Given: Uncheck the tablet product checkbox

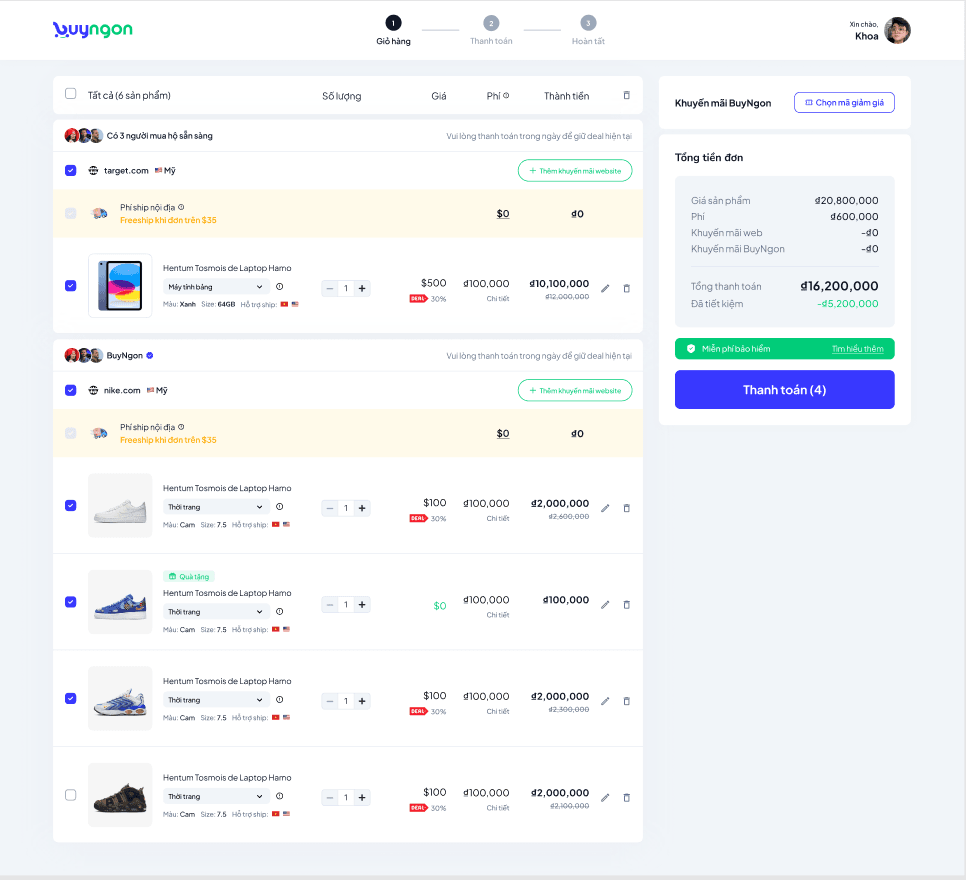Looking at the screenshot, I should click(x=71, y=286).
